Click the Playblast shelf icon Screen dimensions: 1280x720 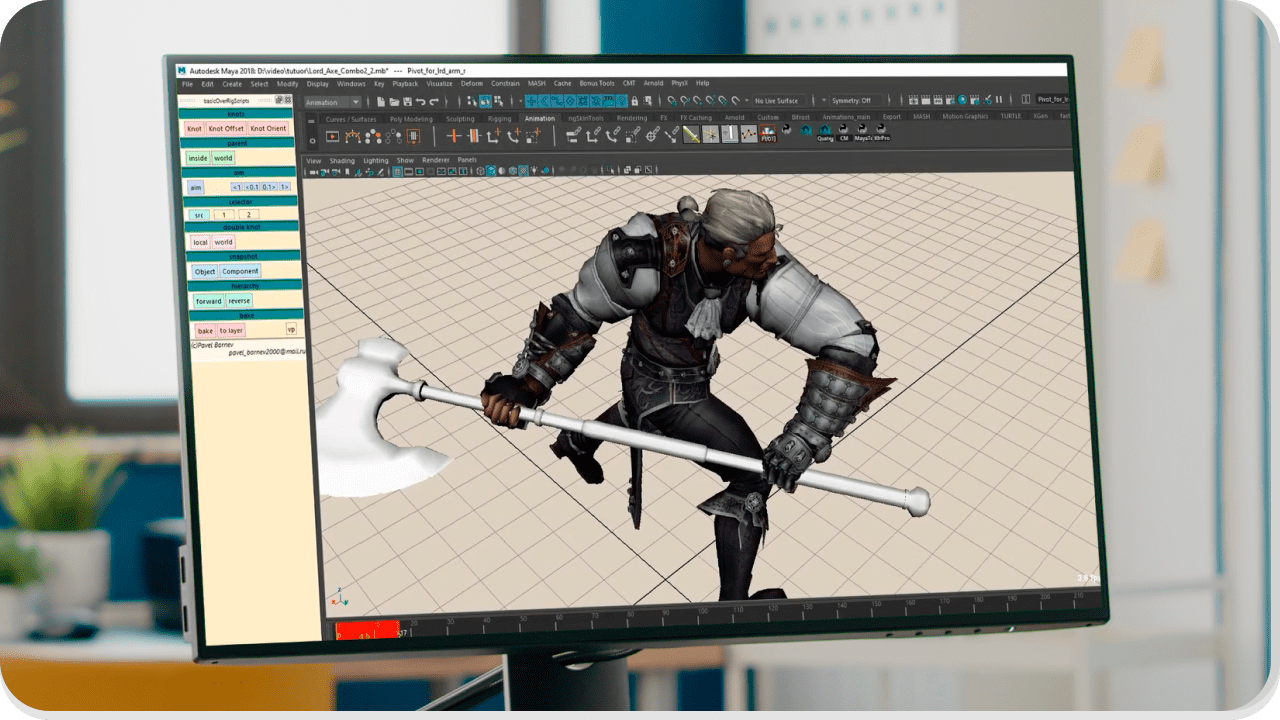(332, 137)
